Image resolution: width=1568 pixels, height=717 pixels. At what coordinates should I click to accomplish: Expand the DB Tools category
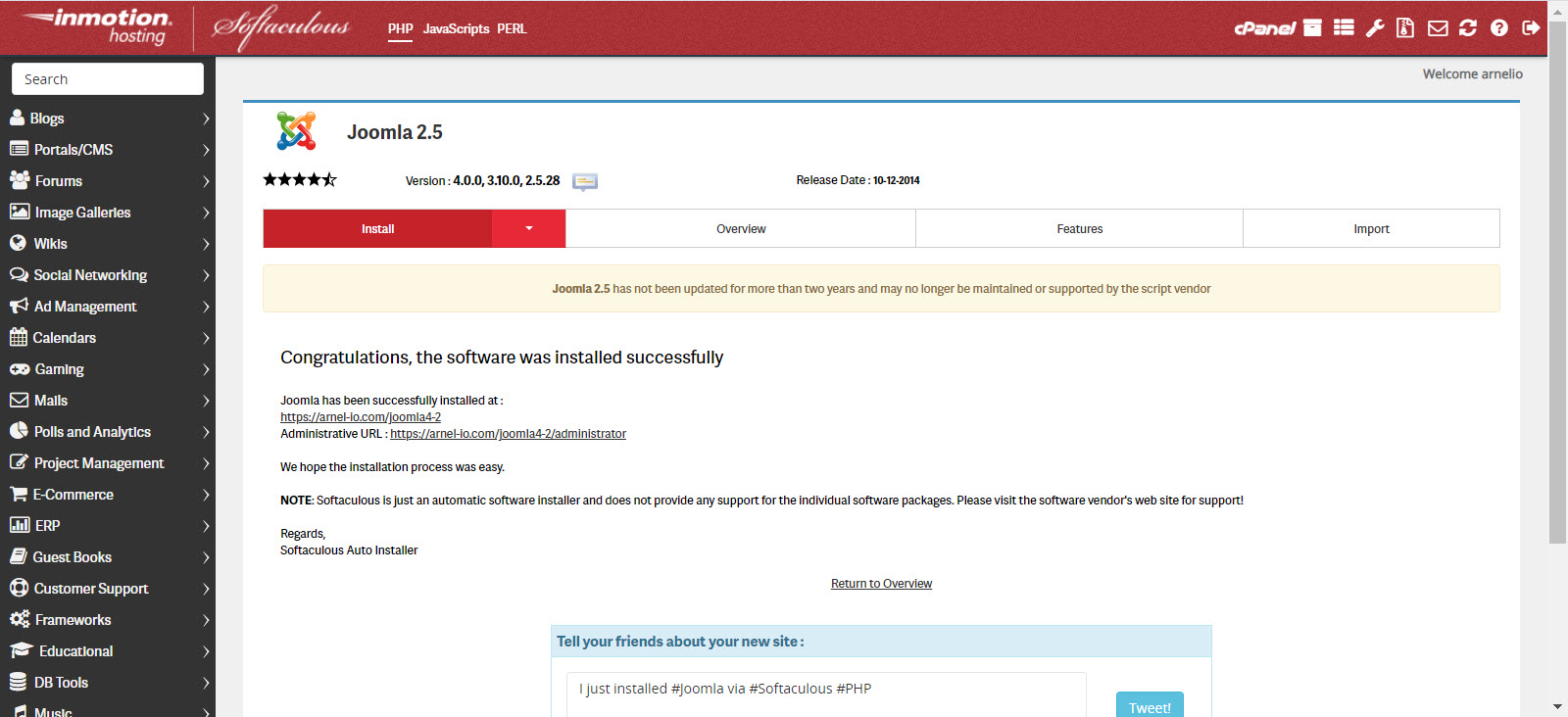pyautogui.click(x=206, y=683)
